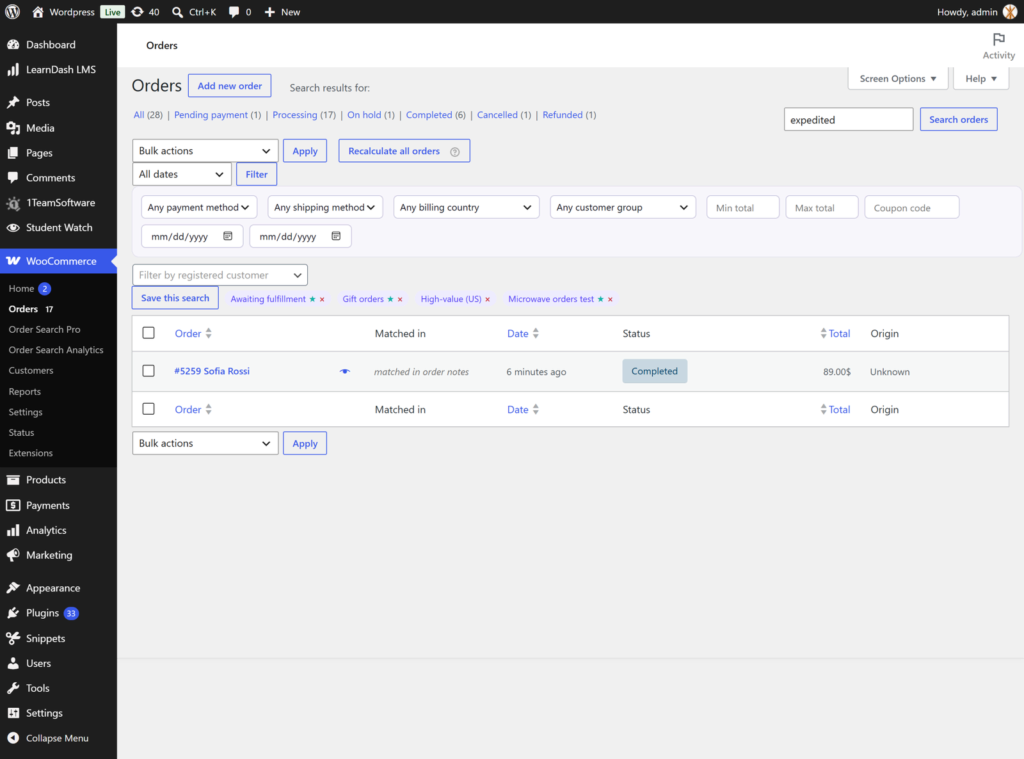
Task: Open Extensions in the WooCommerce submenu
Action: [31, 453]
